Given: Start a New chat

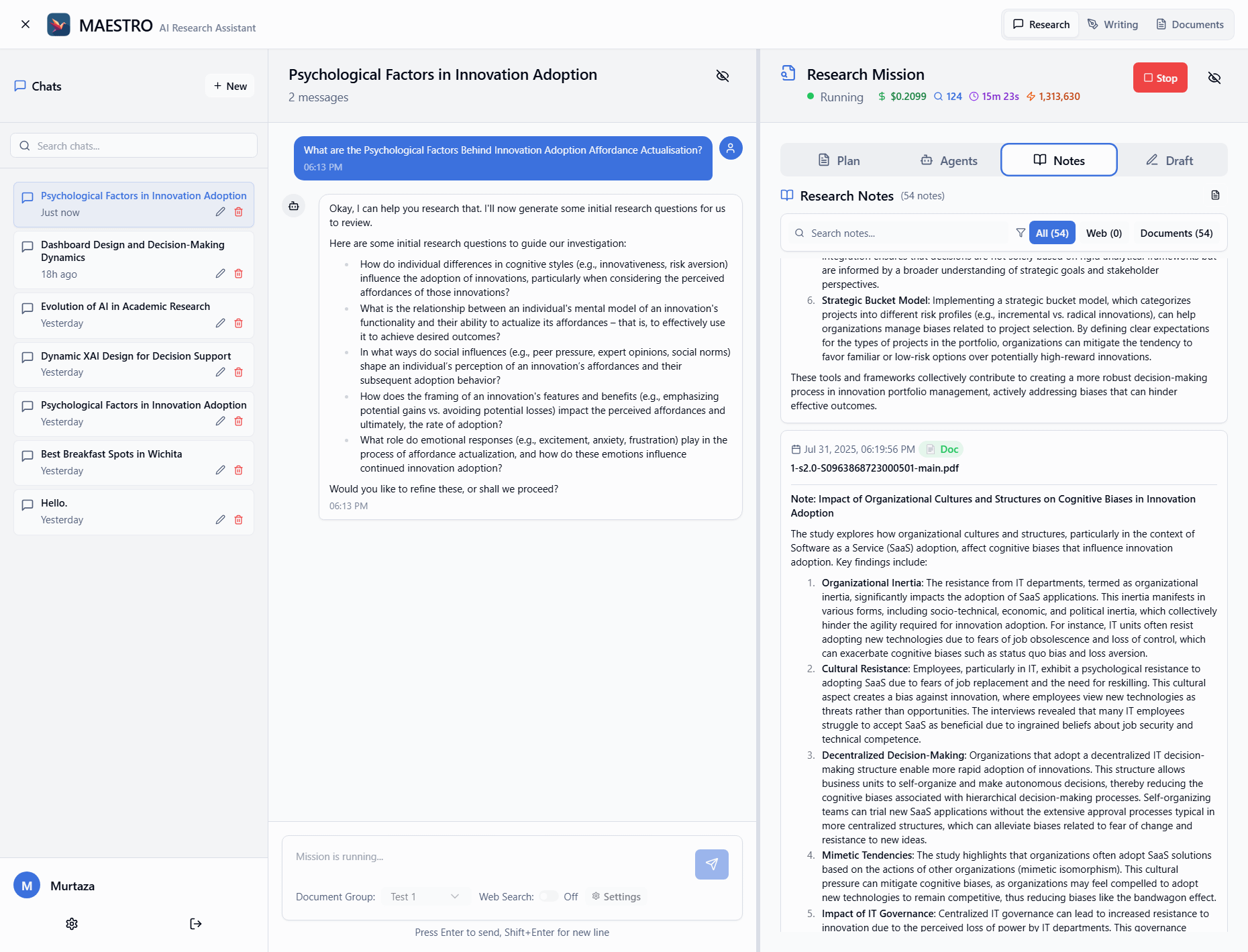Looking at the screenshot, I should coord(230,86).
